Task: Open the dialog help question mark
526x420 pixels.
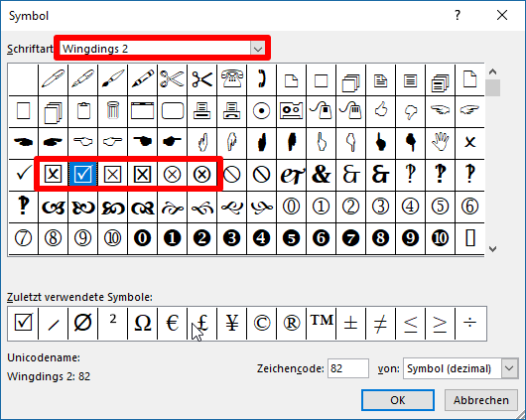Action: 457,15
